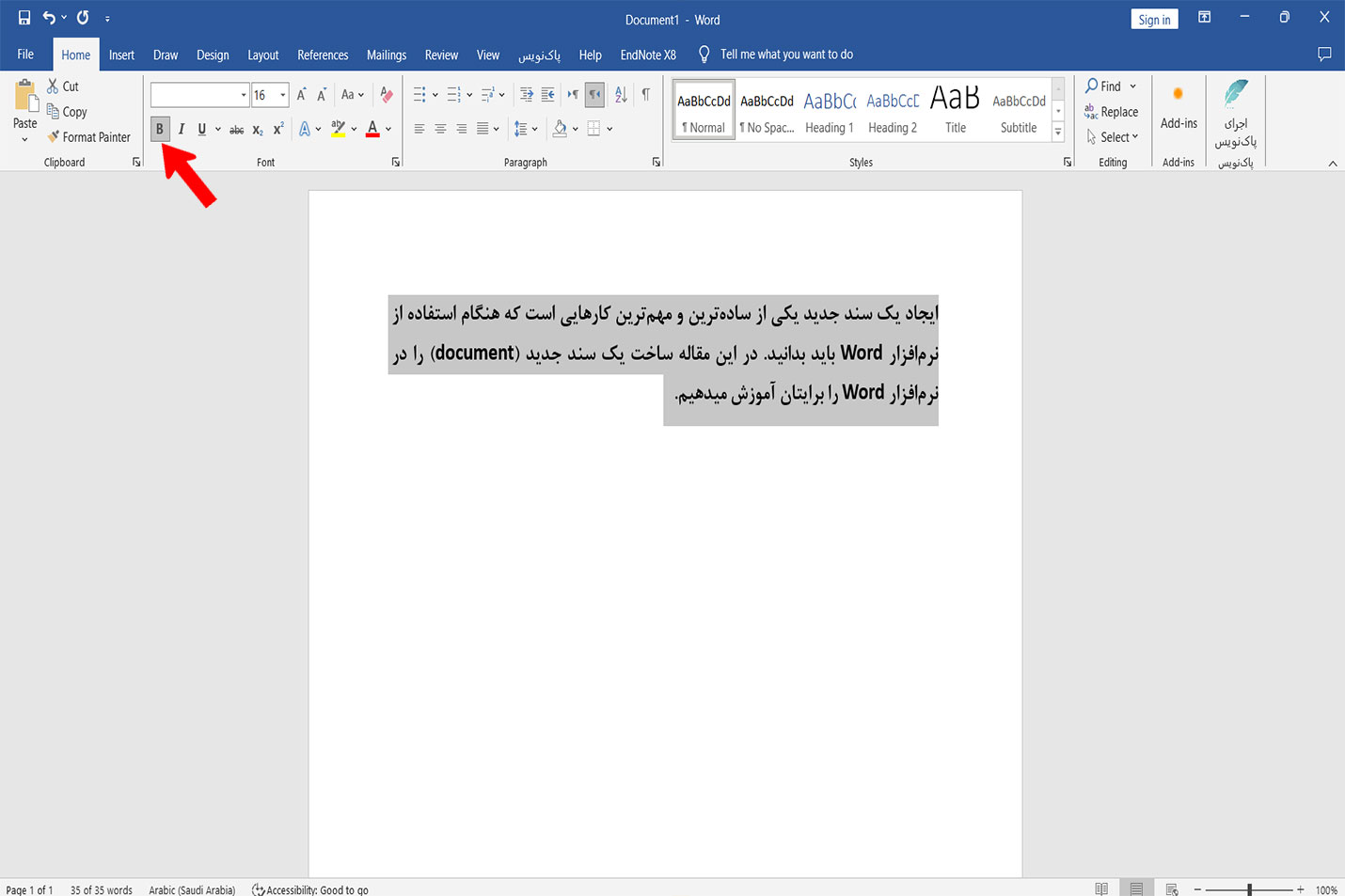Viewport: 1345px width, 896px height.
Task: Open the Change Case dropdown
Action: pos(353,95)
